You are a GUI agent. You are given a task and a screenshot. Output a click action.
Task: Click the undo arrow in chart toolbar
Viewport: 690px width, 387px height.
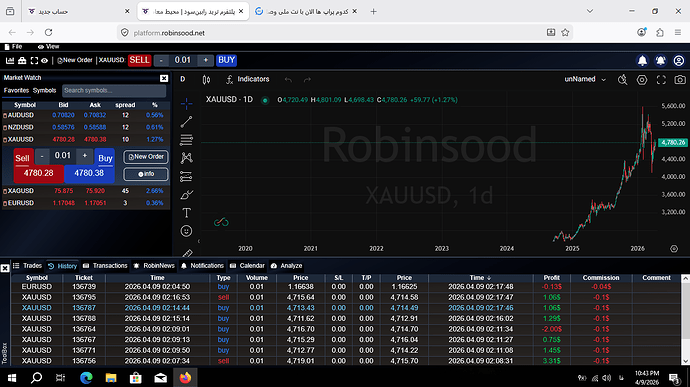[288, 80]
